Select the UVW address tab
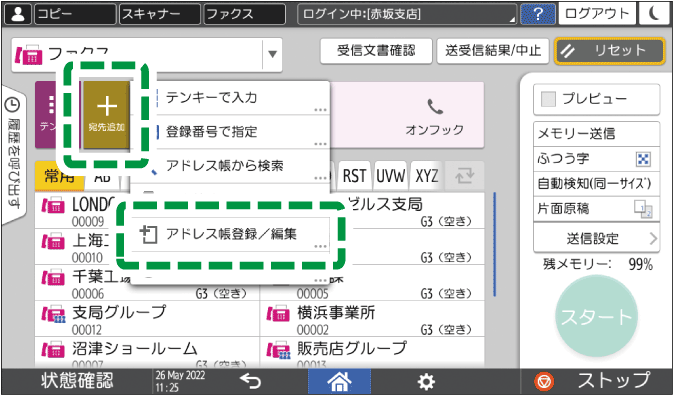676x396 pixels. 390,176
